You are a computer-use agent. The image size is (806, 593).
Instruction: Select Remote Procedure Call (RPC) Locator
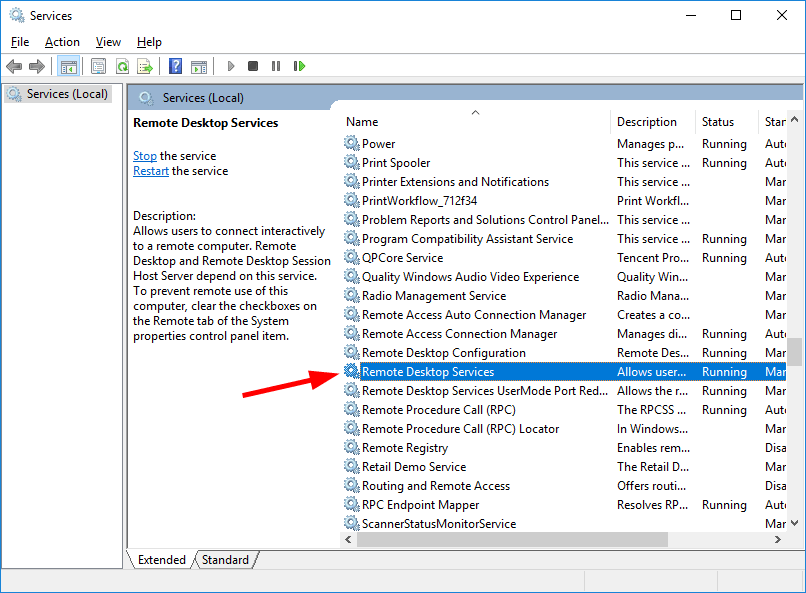[x=460, y=429]
